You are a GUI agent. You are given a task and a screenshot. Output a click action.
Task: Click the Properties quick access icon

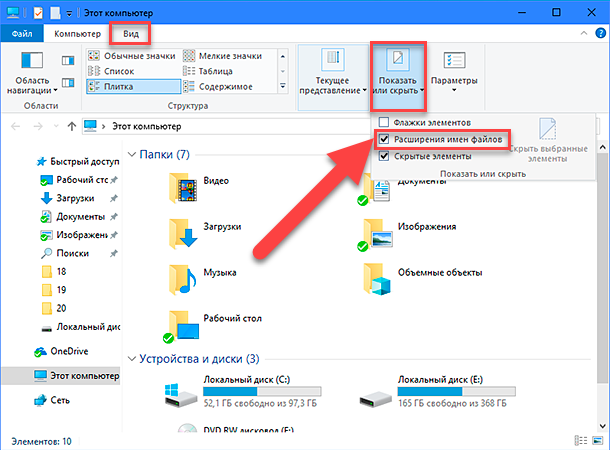click(38, 13)
